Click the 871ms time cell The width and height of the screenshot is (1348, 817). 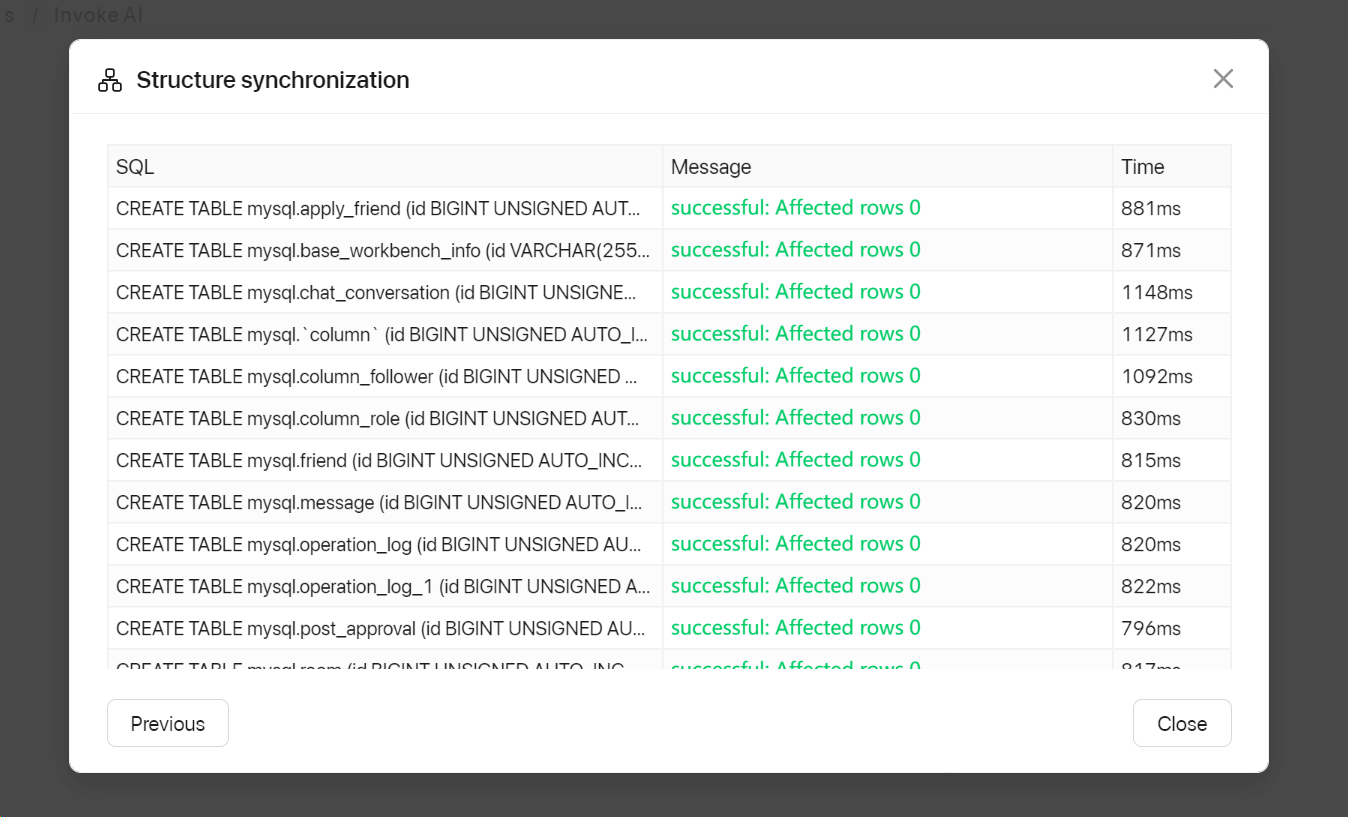[x=1172, y=250]
